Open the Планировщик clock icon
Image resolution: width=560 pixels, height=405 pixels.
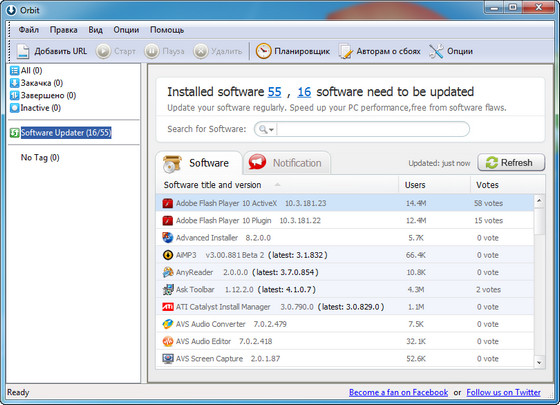click(x=263, y=51)
